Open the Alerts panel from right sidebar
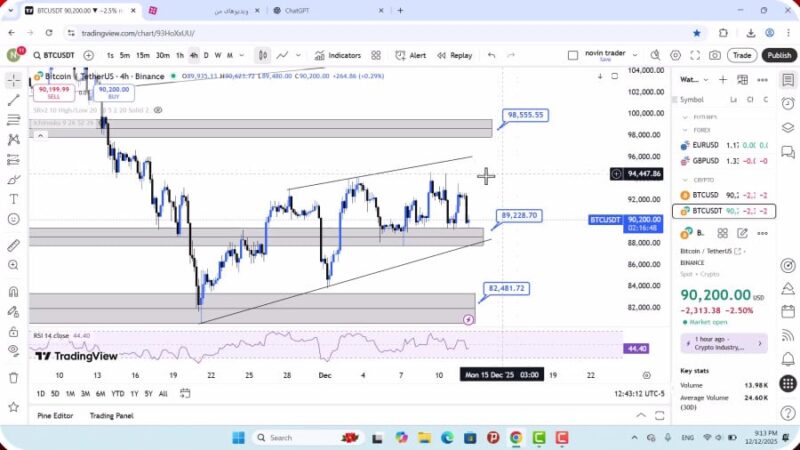This screenshot has width=800, height=450. (x=788, y=100)
